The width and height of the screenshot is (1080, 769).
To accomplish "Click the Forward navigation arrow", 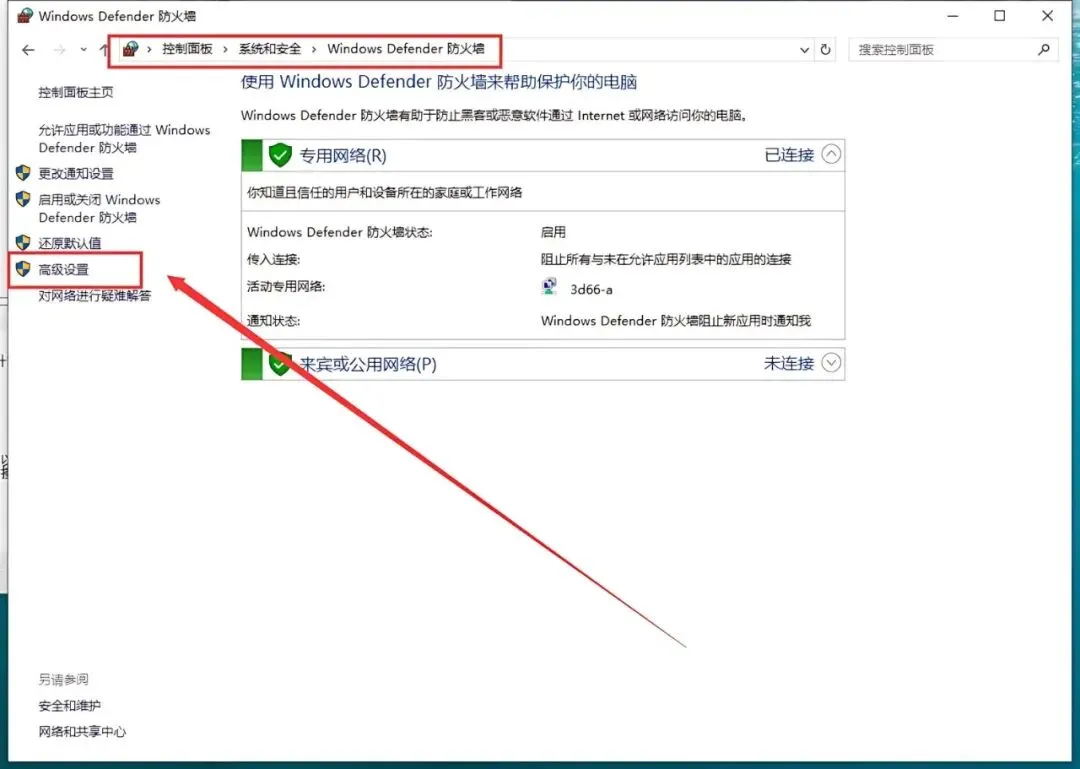I will click(x=60, y=50).
